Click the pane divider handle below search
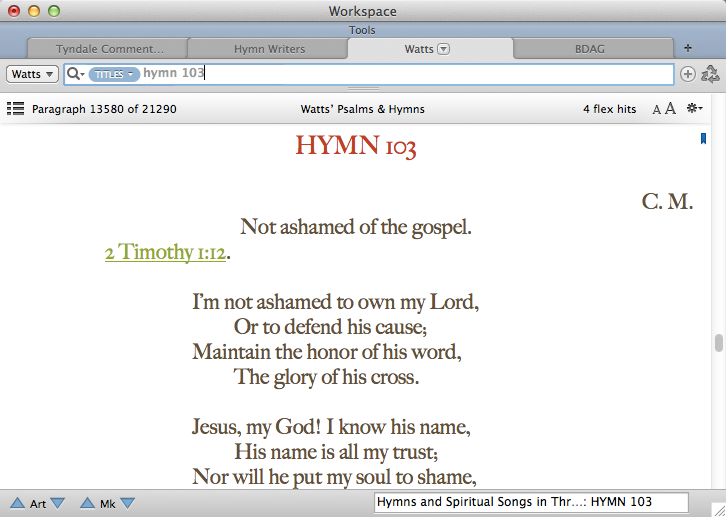 363,88
